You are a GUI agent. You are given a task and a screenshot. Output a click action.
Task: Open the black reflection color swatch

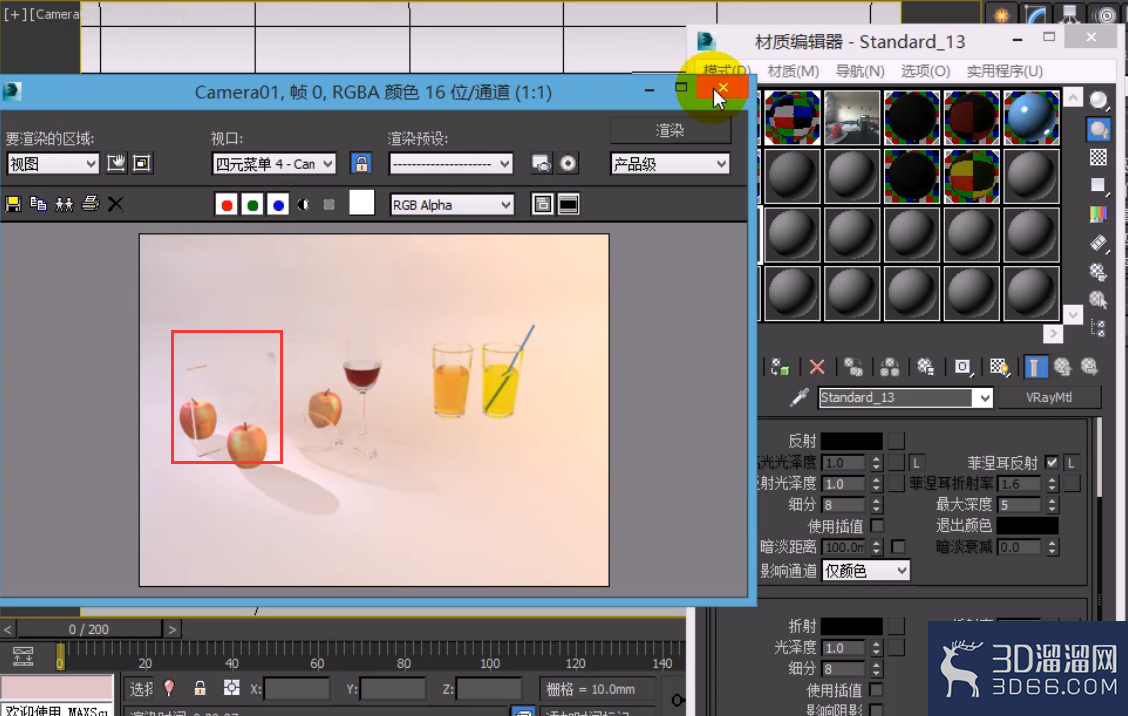tap(851, 440)
